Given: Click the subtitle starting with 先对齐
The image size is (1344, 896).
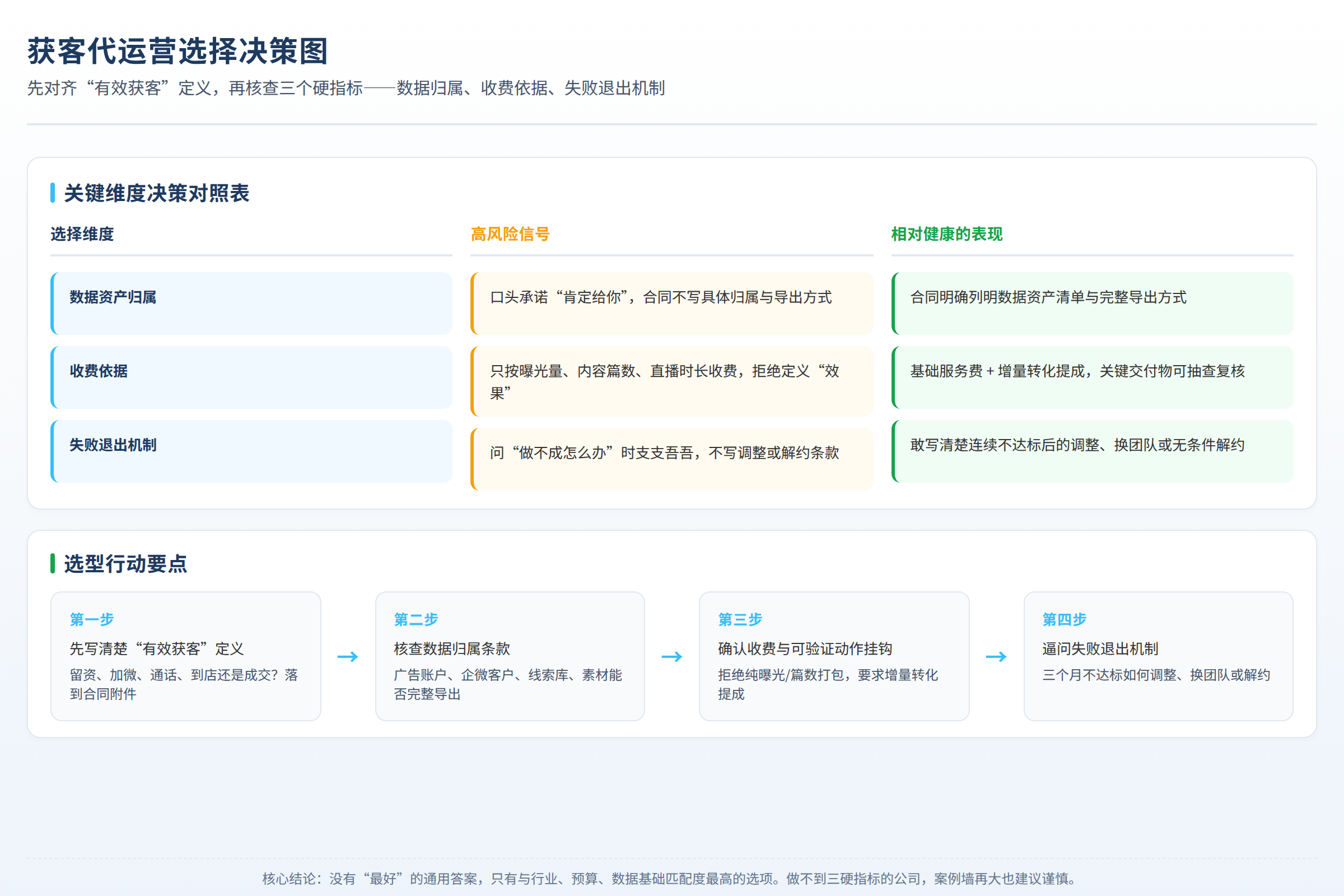Looking at the screenshot, I should tap(346, 88).
